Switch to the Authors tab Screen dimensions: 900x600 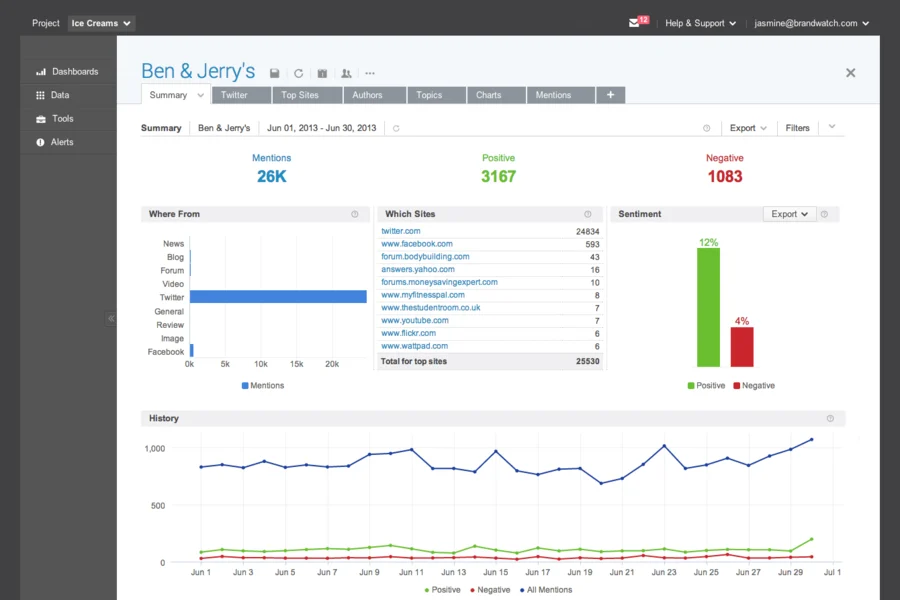pyautogui.click(x=368, y=95)
